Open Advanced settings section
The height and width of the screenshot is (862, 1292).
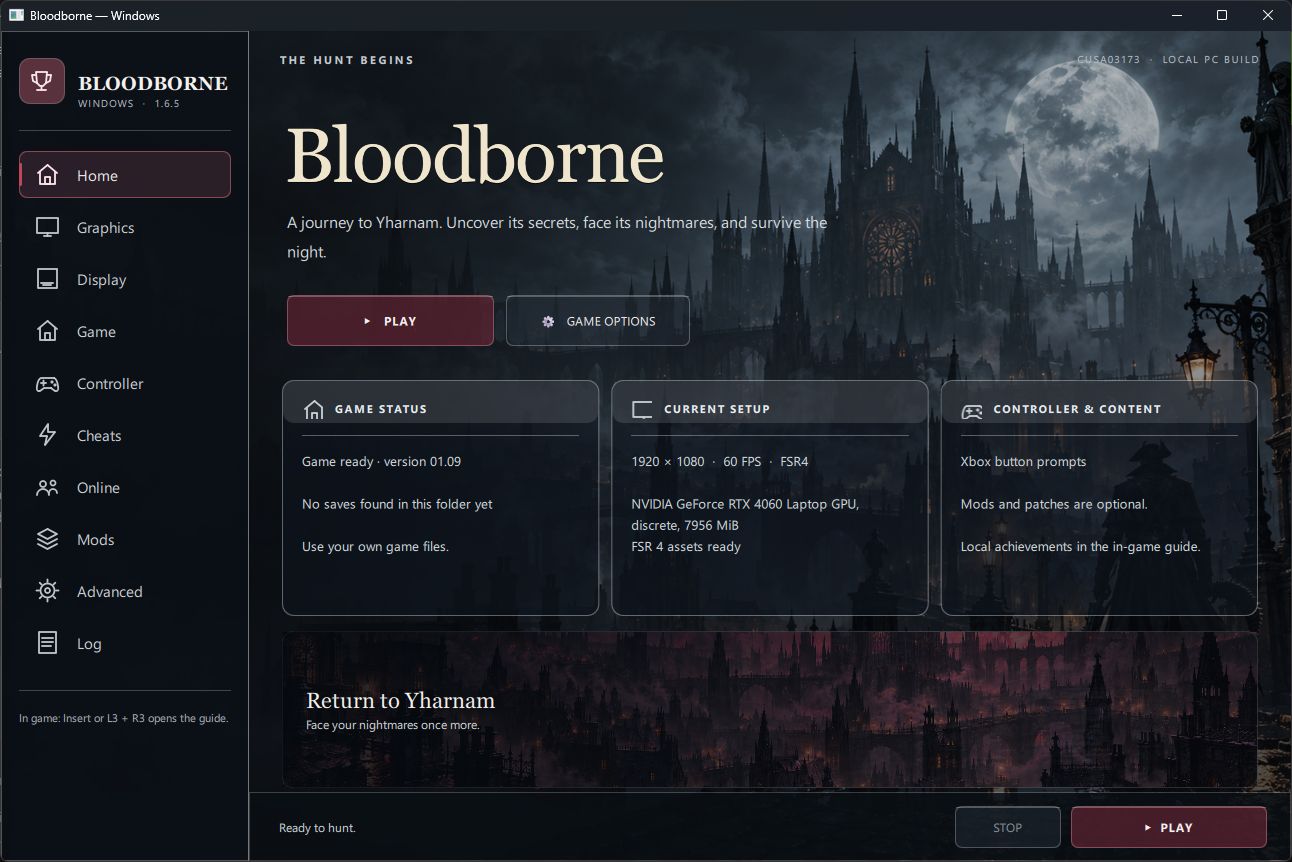click(x=125, y=591)
